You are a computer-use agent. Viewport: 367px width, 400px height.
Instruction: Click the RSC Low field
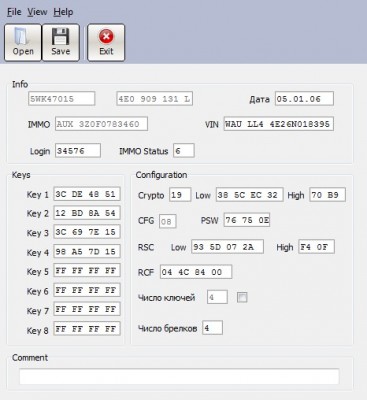(227, 247)
